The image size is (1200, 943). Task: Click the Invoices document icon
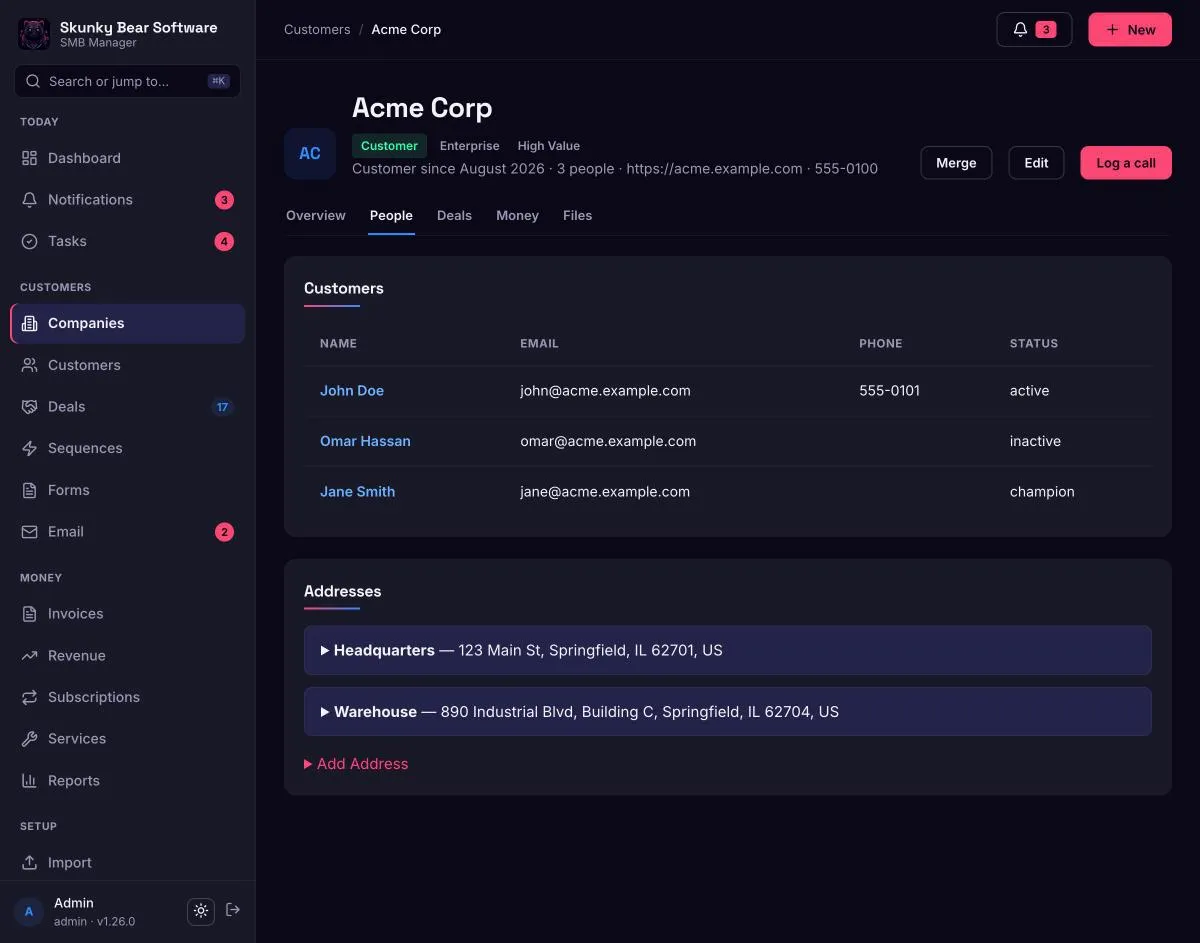tap(29, 614)
